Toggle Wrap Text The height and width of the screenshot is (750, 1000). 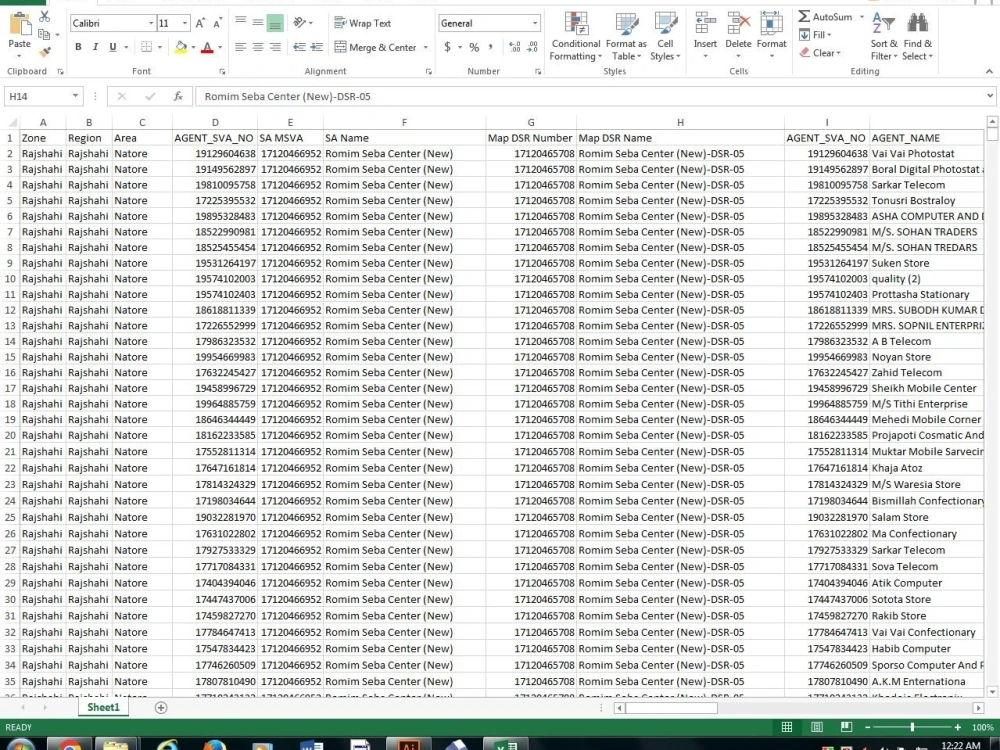pyautogui.click(x=362, y=23)
